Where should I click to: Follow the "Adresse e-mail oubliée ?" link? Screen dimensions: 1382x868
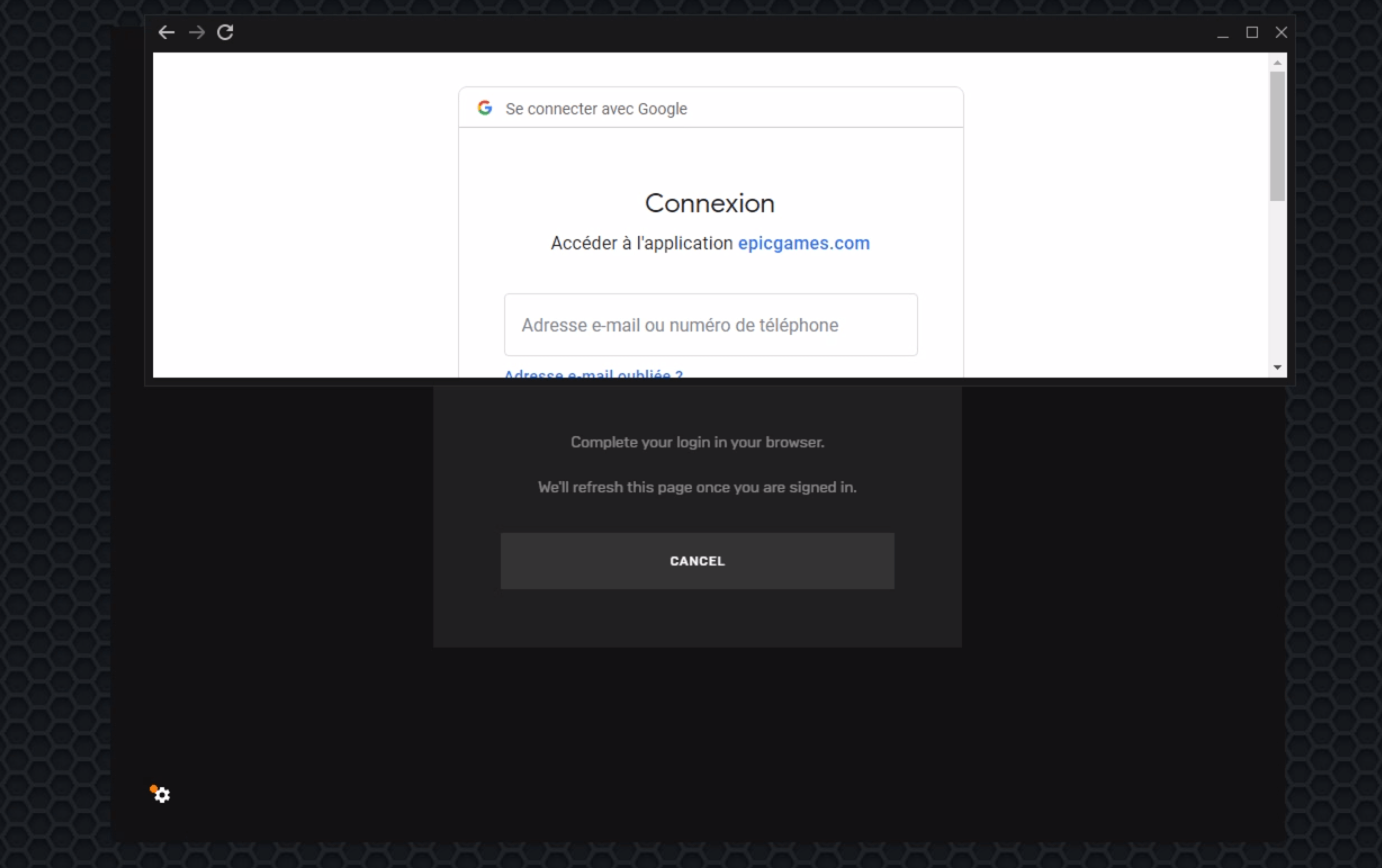(593, 373)
